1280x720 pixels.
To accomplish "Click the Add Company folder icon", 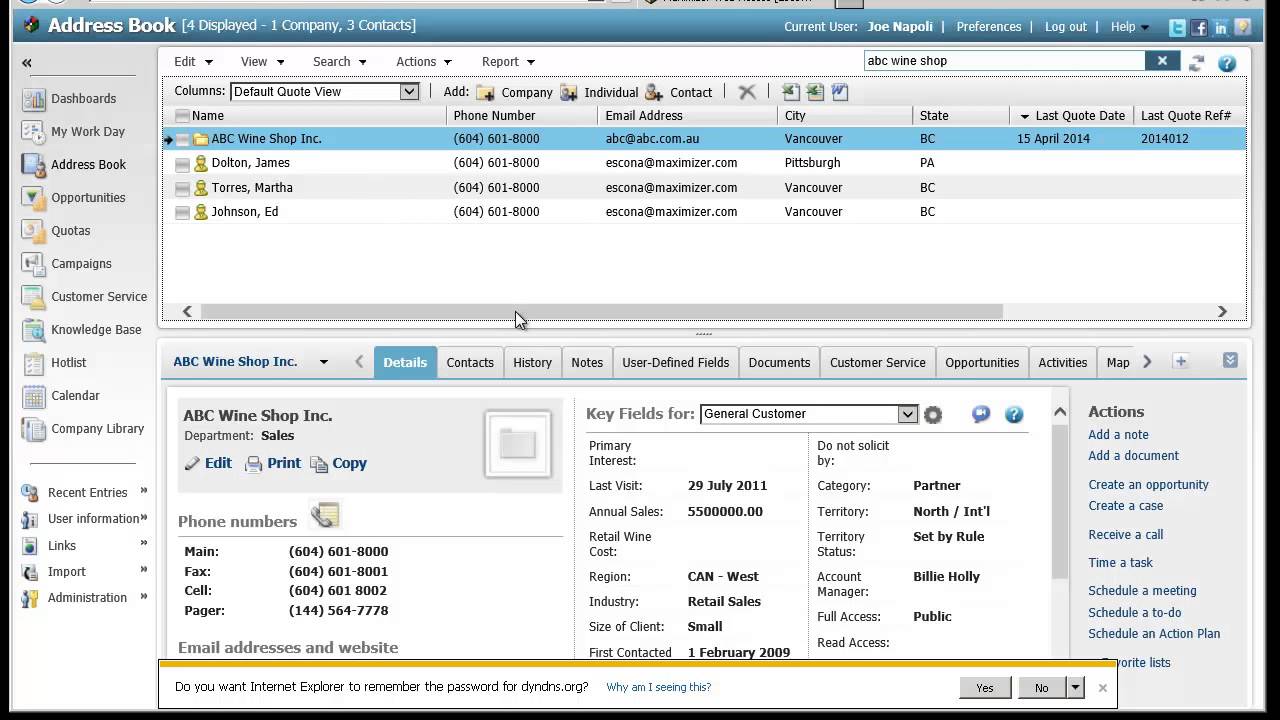I will point(485,92).
